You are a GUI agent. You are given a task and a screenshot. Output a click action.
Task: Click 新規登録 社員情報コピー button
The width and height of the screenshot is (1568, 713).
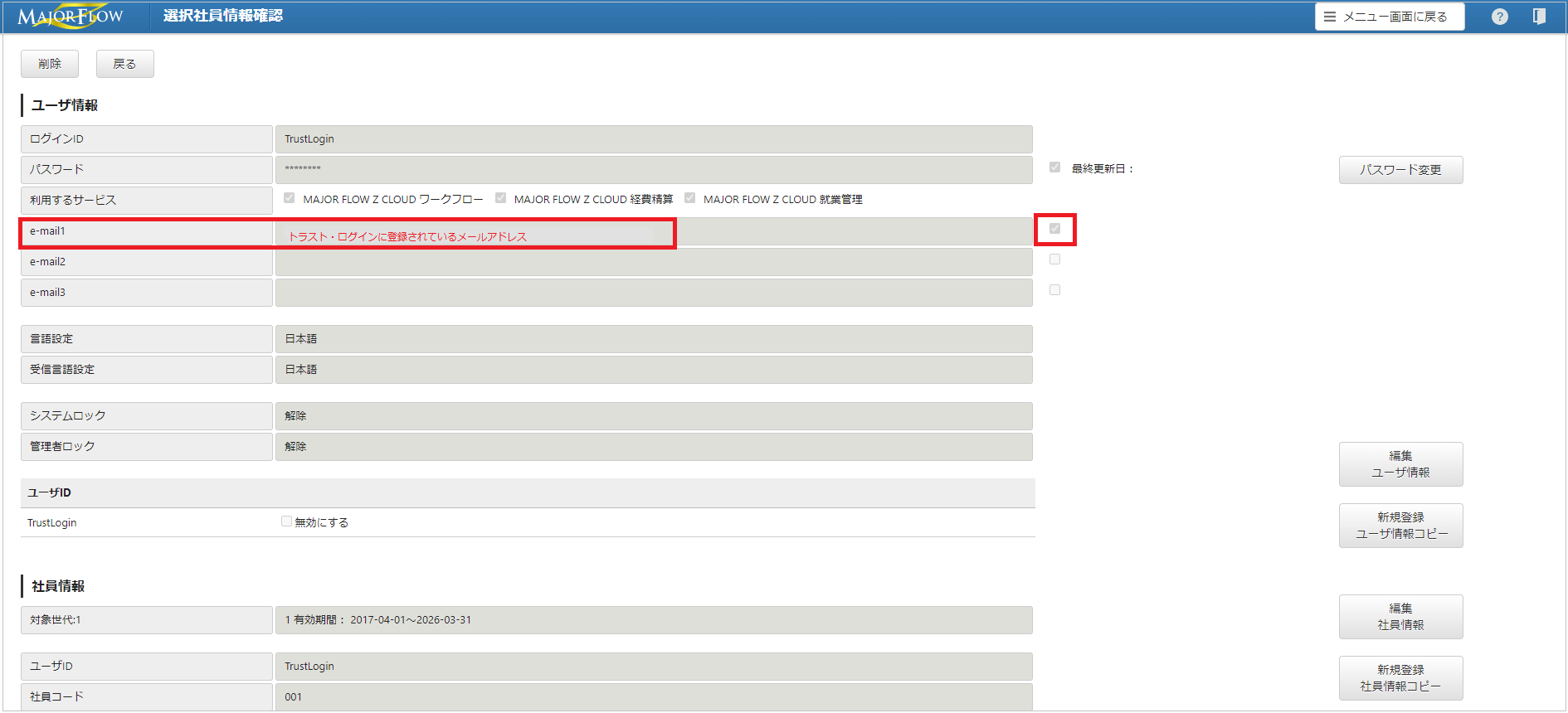pos(1400,678)
